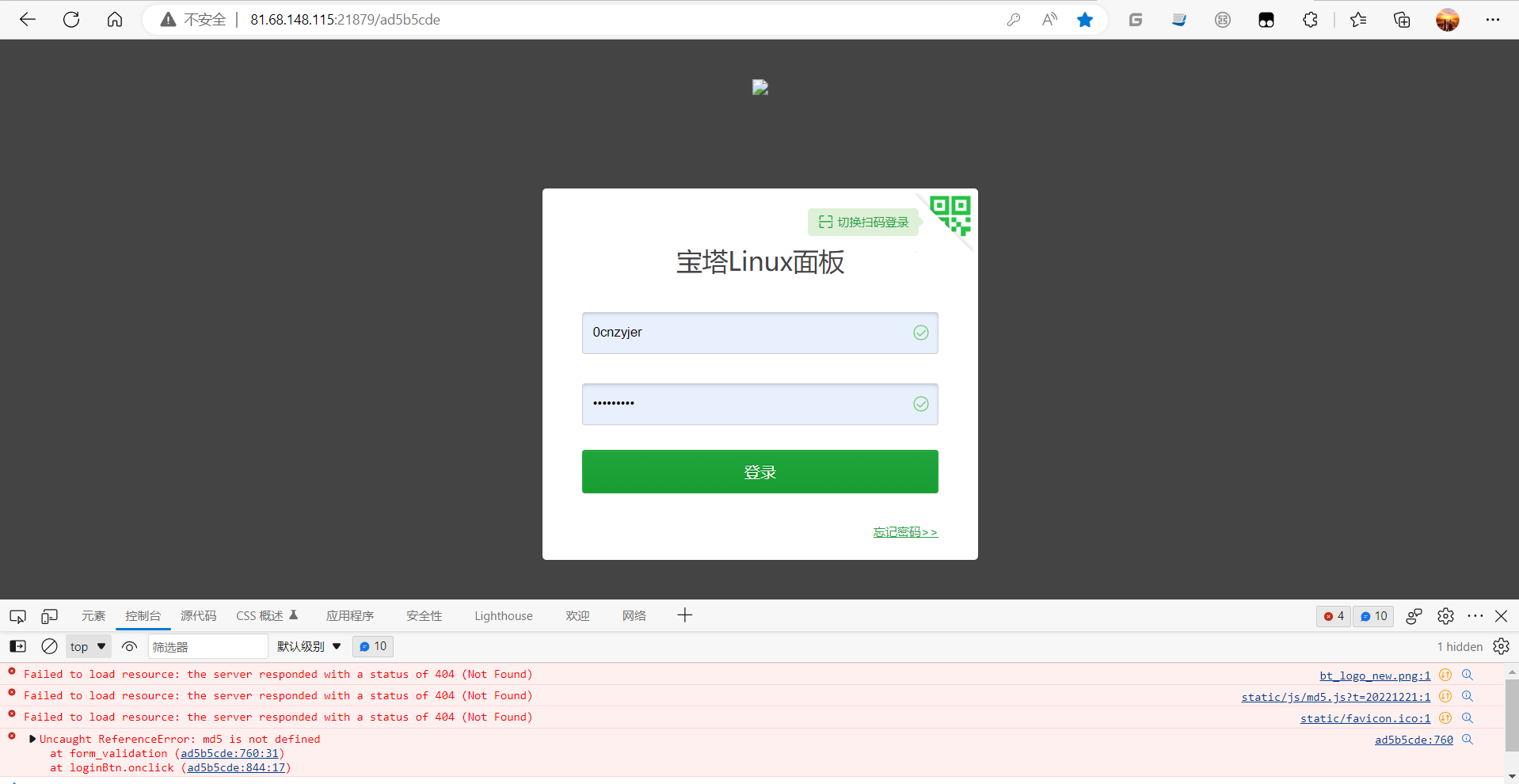Select the inspect element tool in DevTools
The image size is (1519, 784).
pos(17,616)
